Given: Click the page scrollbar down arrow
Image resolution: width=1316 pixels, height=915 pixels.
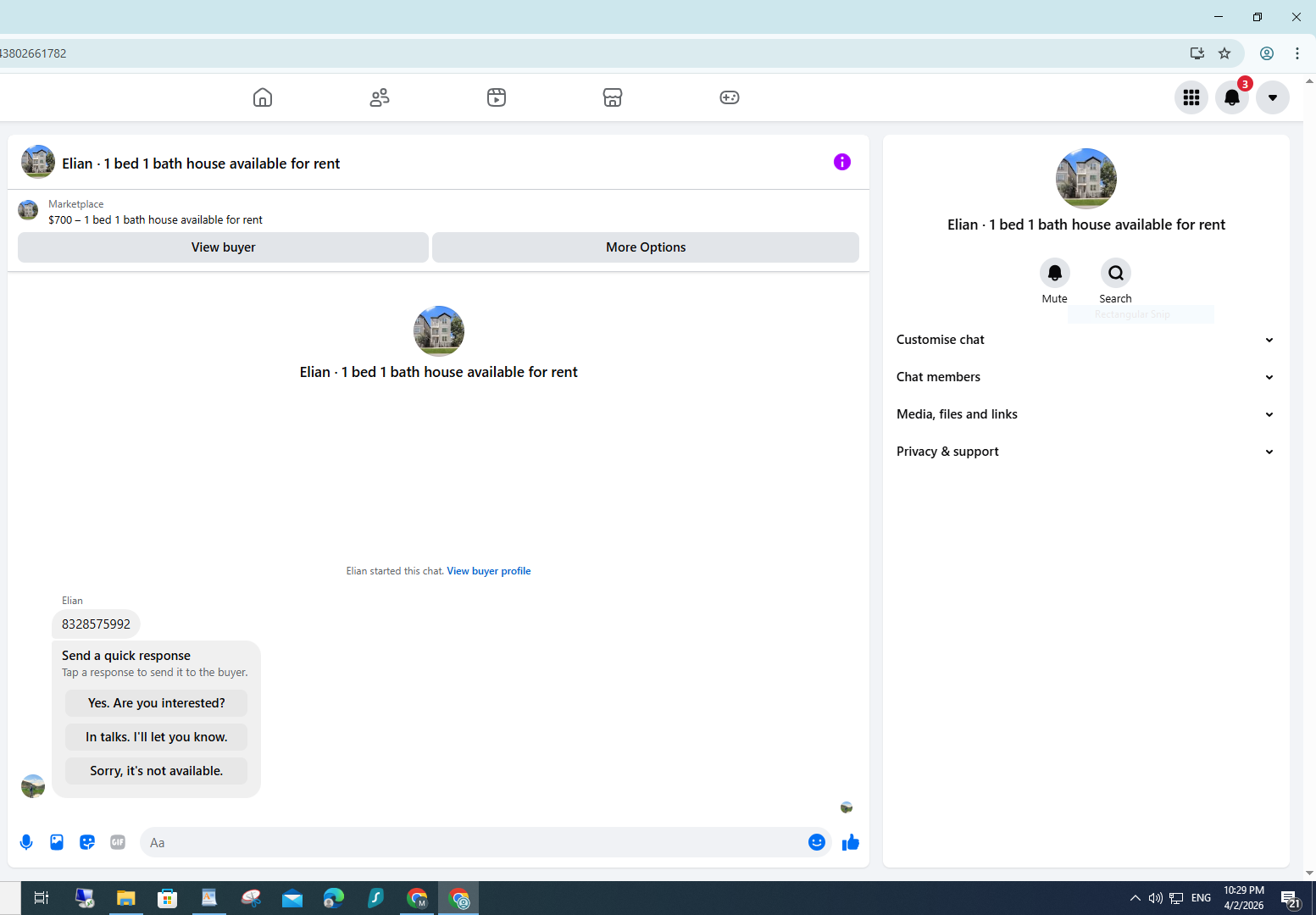Looking at the screenshot, I should click(x=1310, y=873).
